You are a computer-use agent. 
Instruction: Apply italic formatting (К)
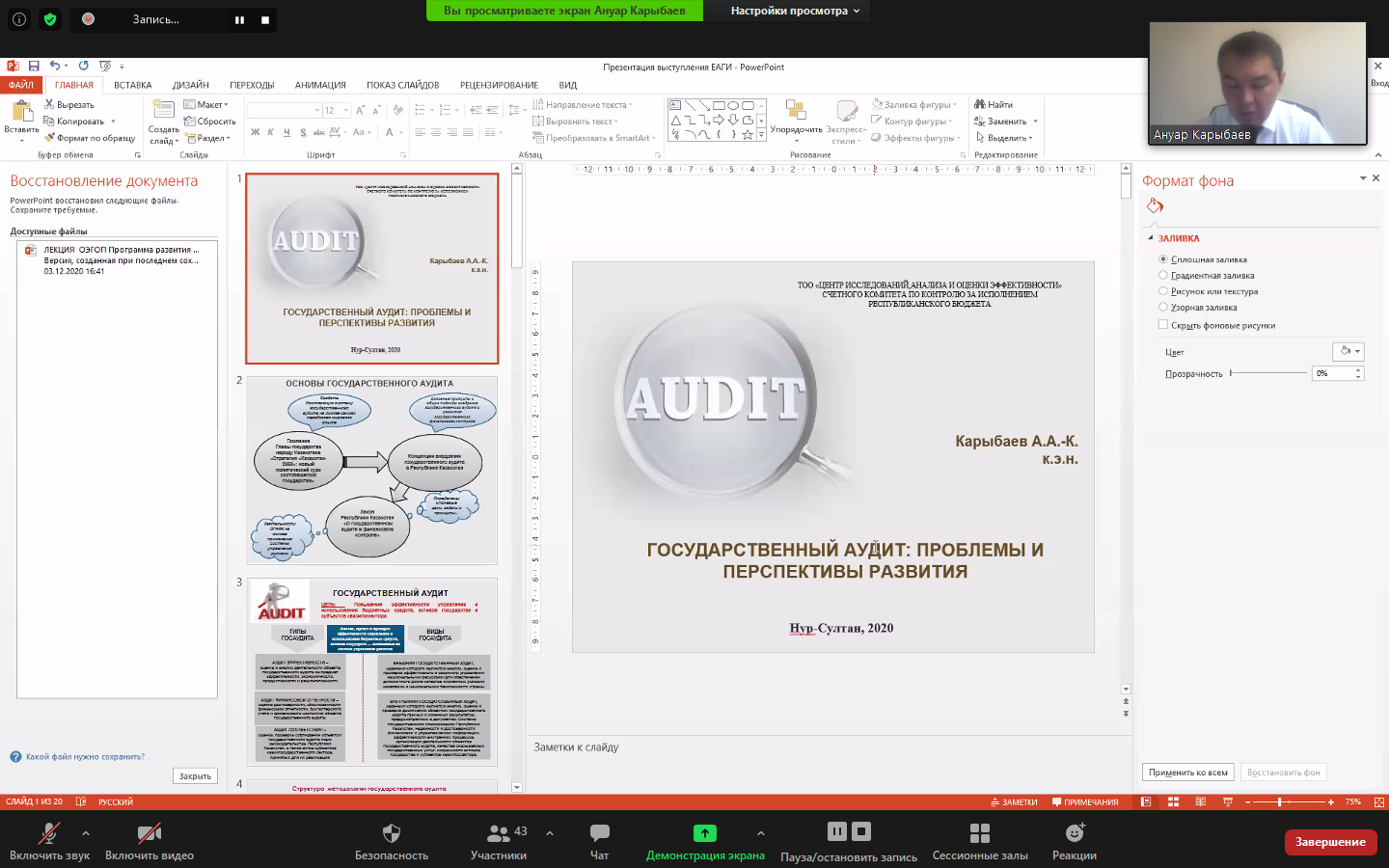pyautogui.click(x=271, y=132)
